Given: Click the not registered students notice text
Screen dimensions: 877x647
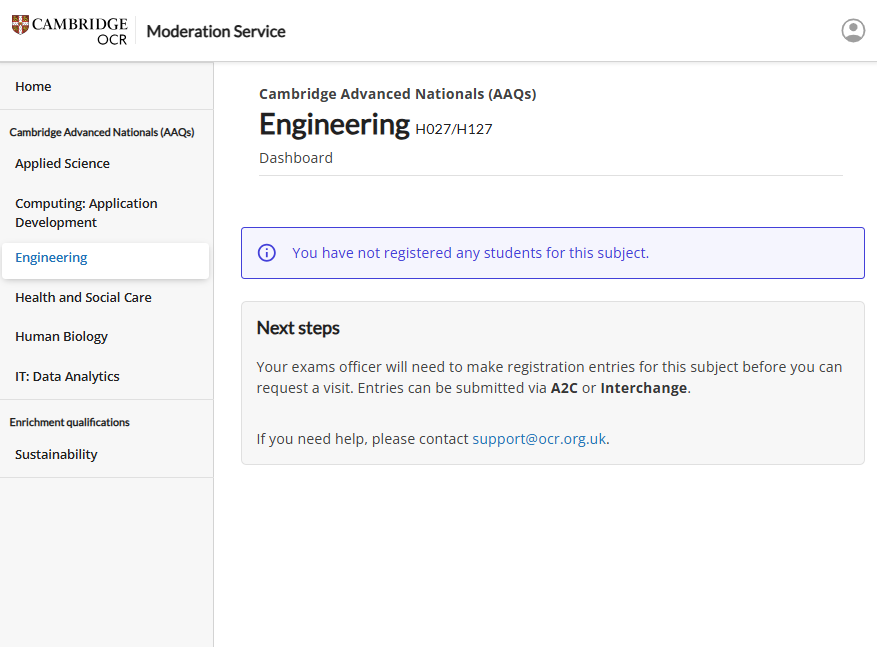Looking at the screenshot, I should tap(470, 253).
